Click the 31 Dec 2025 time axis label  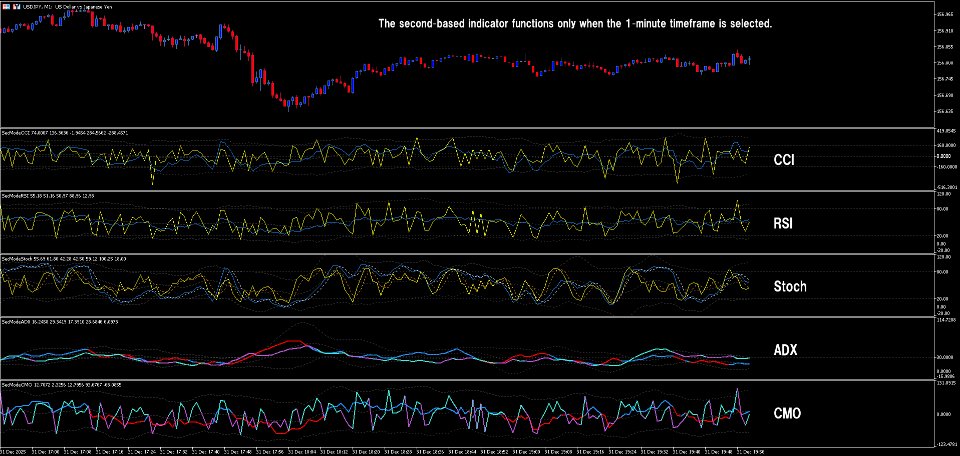[x=13, y=452]
